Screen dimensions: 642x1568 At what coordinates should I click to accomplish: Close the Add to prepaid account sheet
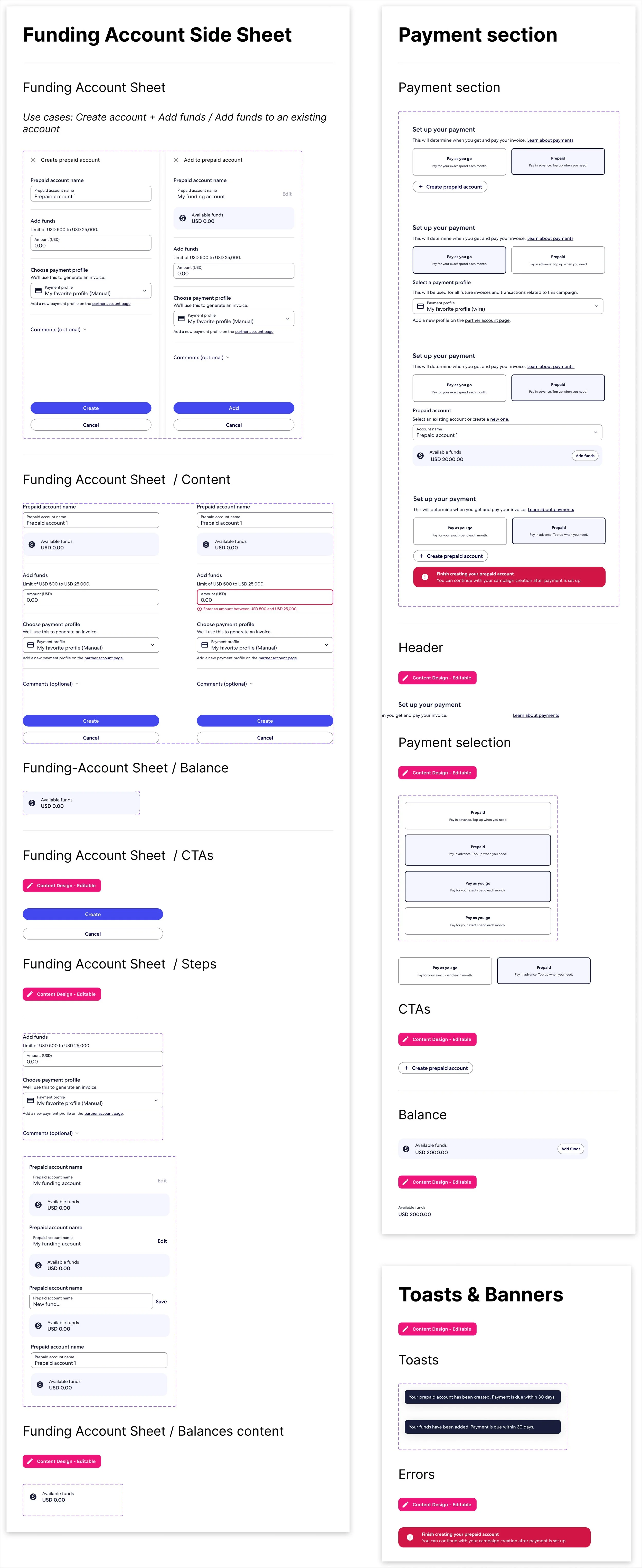pyautogui.click(x=176, y=160)
